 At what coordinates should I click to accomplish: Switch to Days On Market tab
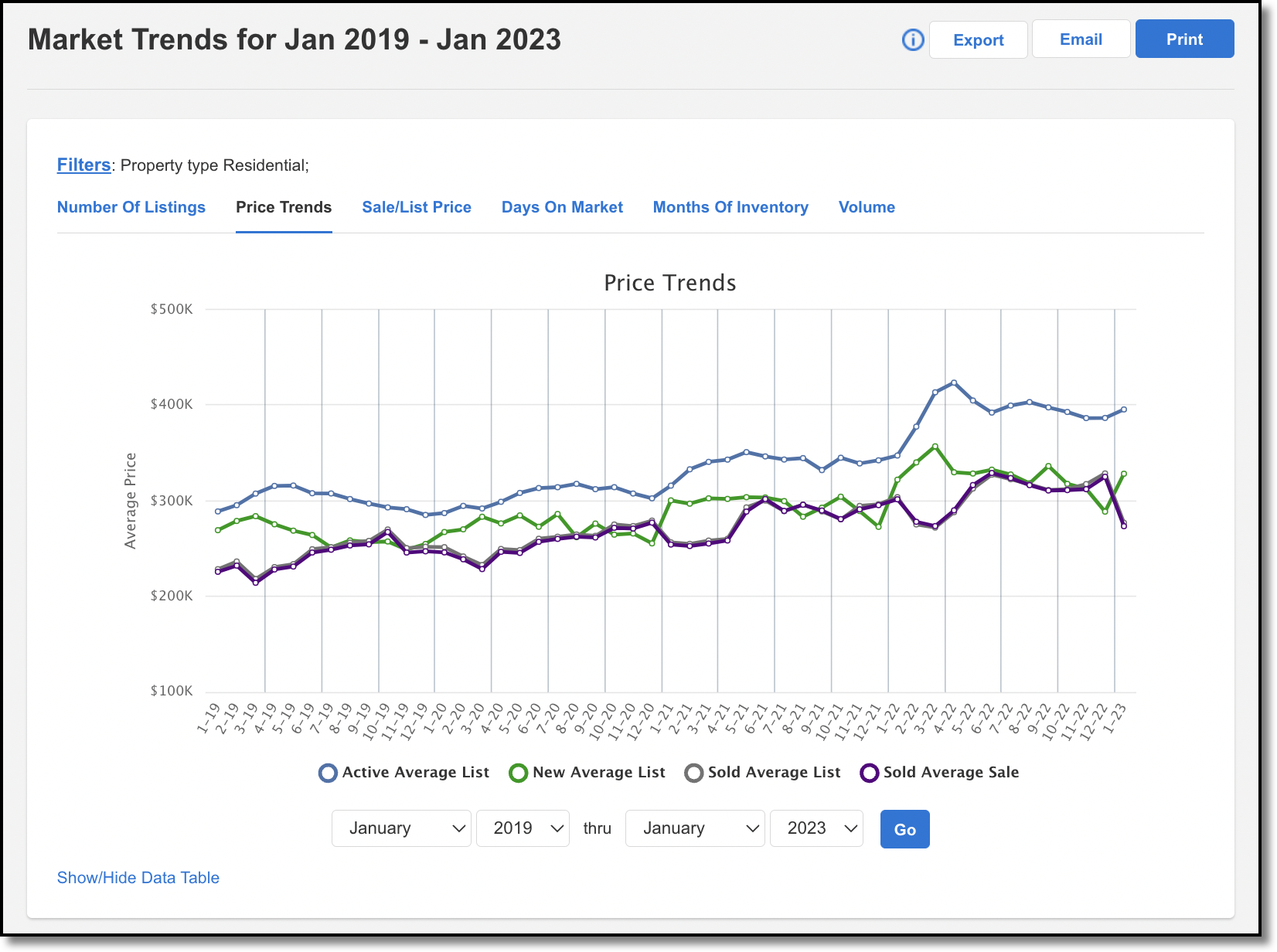[x=562, y=207]
